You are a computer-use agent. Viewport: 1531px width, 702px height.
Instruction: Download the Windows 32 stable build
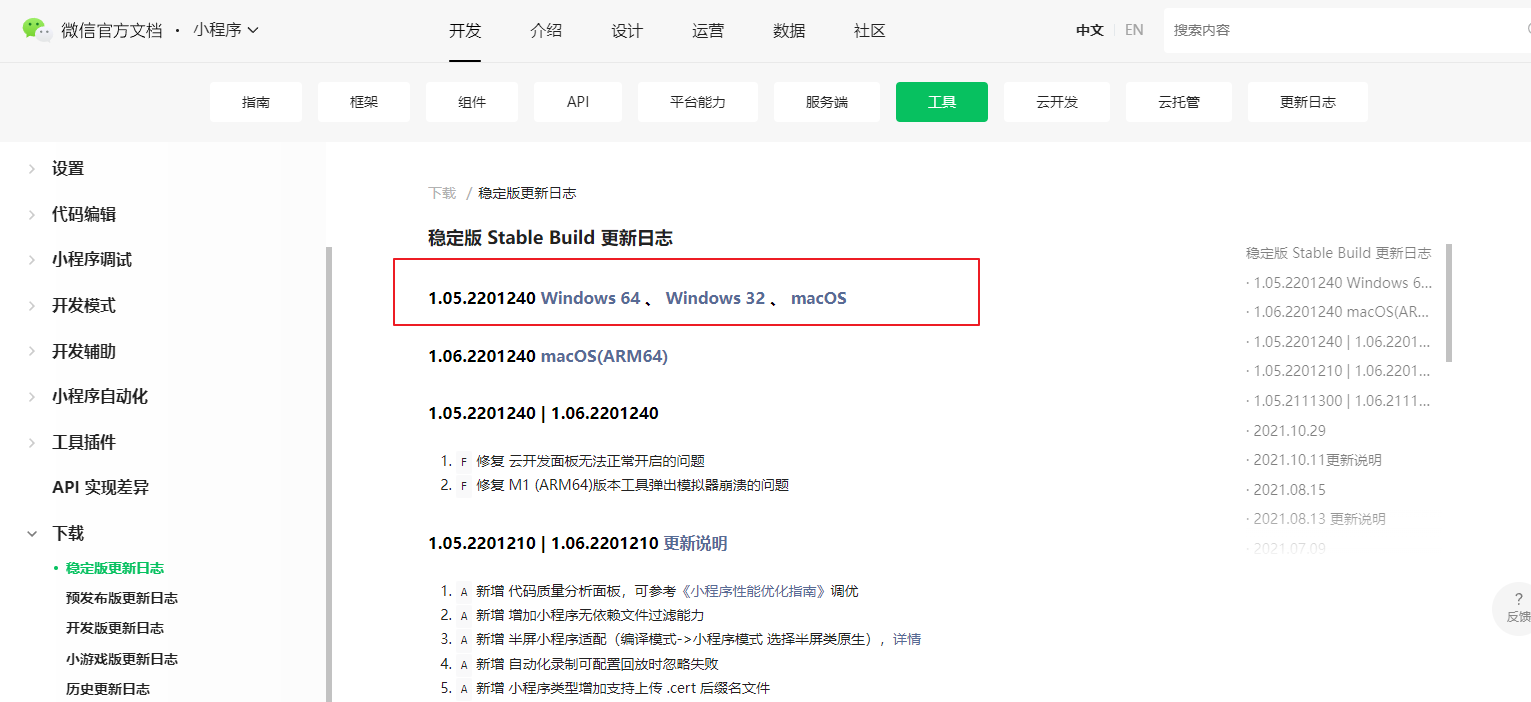tap(715, 298)
